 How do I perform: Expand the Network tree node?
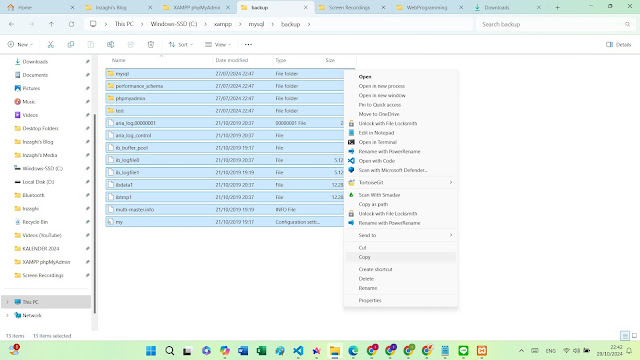pos(7,315)
